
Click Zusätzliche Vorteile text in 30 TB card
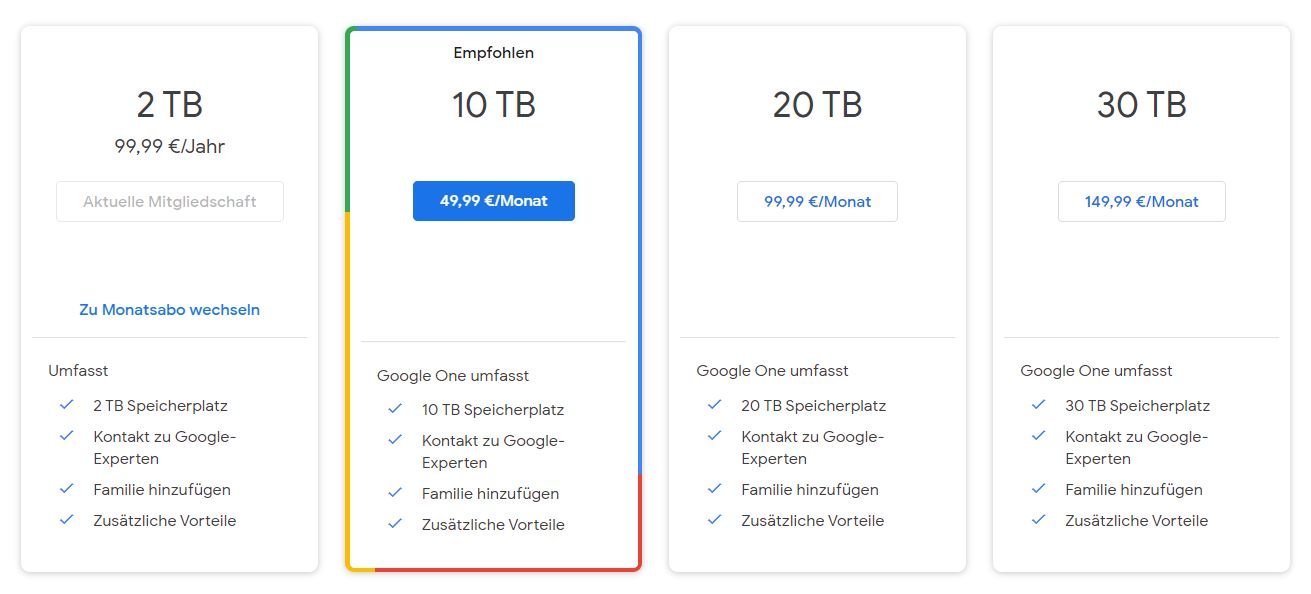click(x=1136, y=521)
